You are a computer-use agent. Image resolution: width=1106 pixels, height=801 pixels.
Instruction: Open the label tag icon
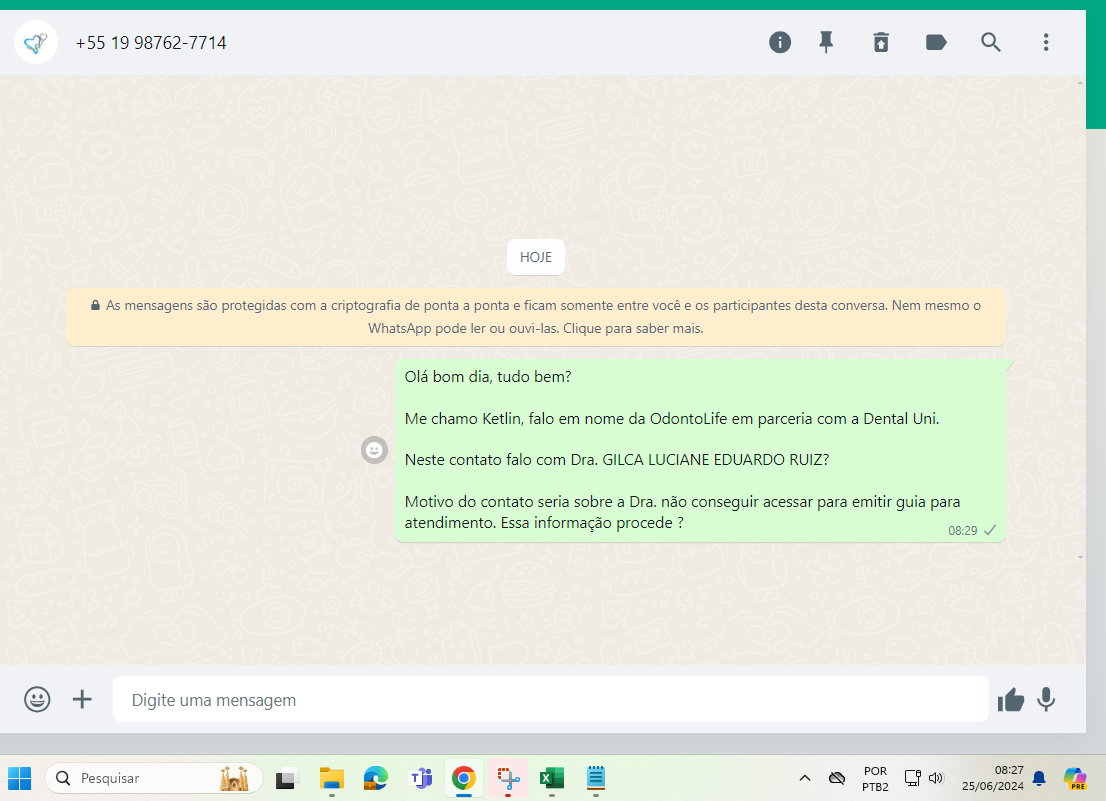coord(936,42)
